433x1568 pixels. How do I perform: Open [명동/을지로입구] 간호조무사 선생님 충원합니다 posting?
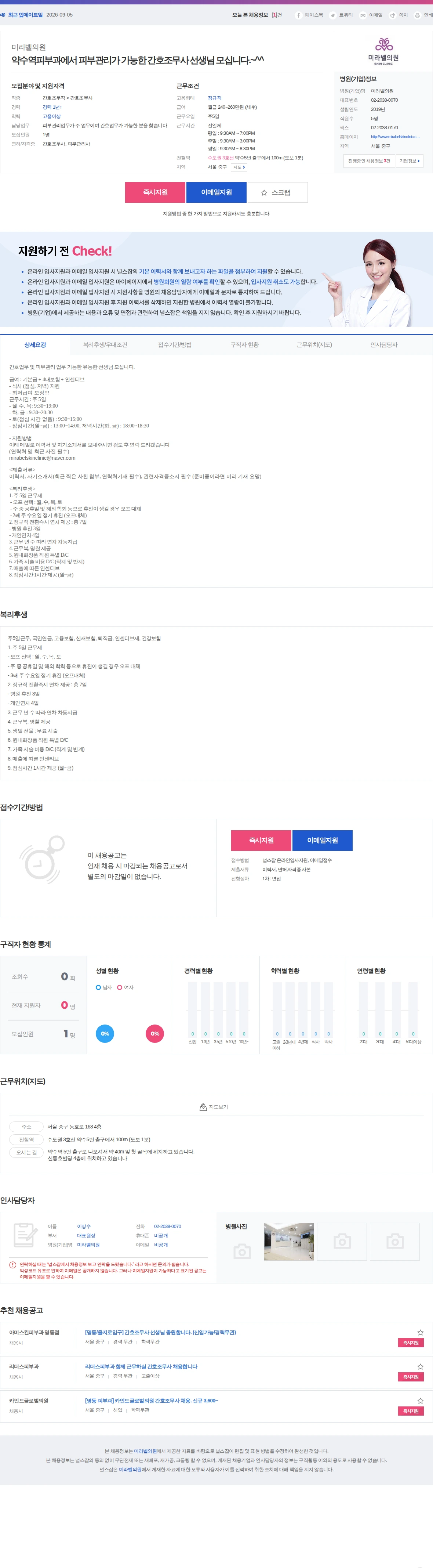coord(161,1333)
